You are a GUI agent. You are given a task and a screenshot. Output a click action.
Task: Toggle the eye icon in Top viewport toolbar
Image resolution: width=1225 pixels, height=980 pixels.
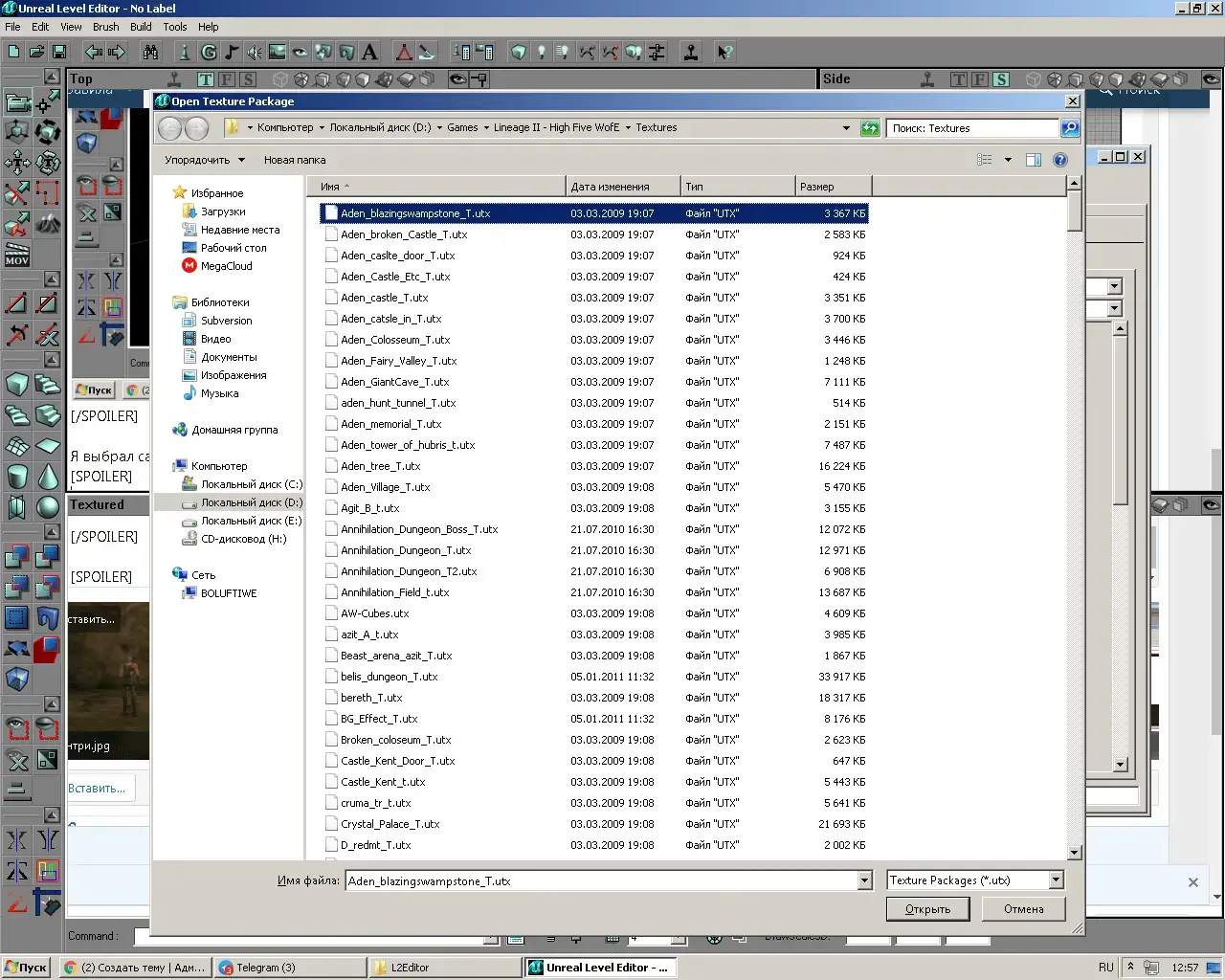pyautogui.click(x=458, y=79)
